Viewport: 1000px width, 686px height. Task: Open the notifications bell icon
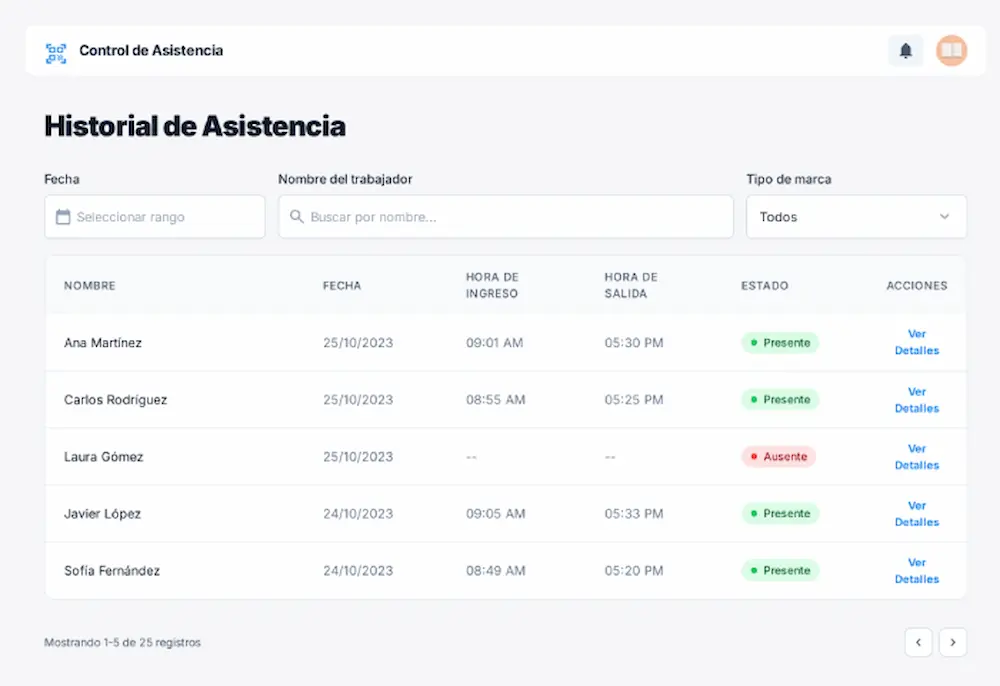click(x=905, y=50)
